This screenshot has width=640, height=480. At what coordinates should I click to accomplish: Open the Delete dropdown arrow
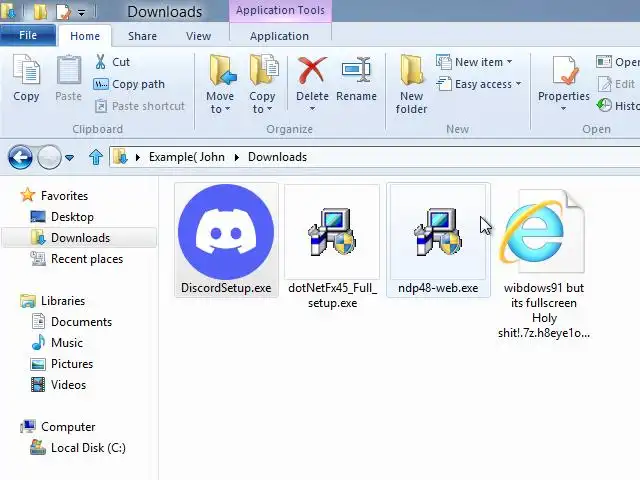click(312, 109)
